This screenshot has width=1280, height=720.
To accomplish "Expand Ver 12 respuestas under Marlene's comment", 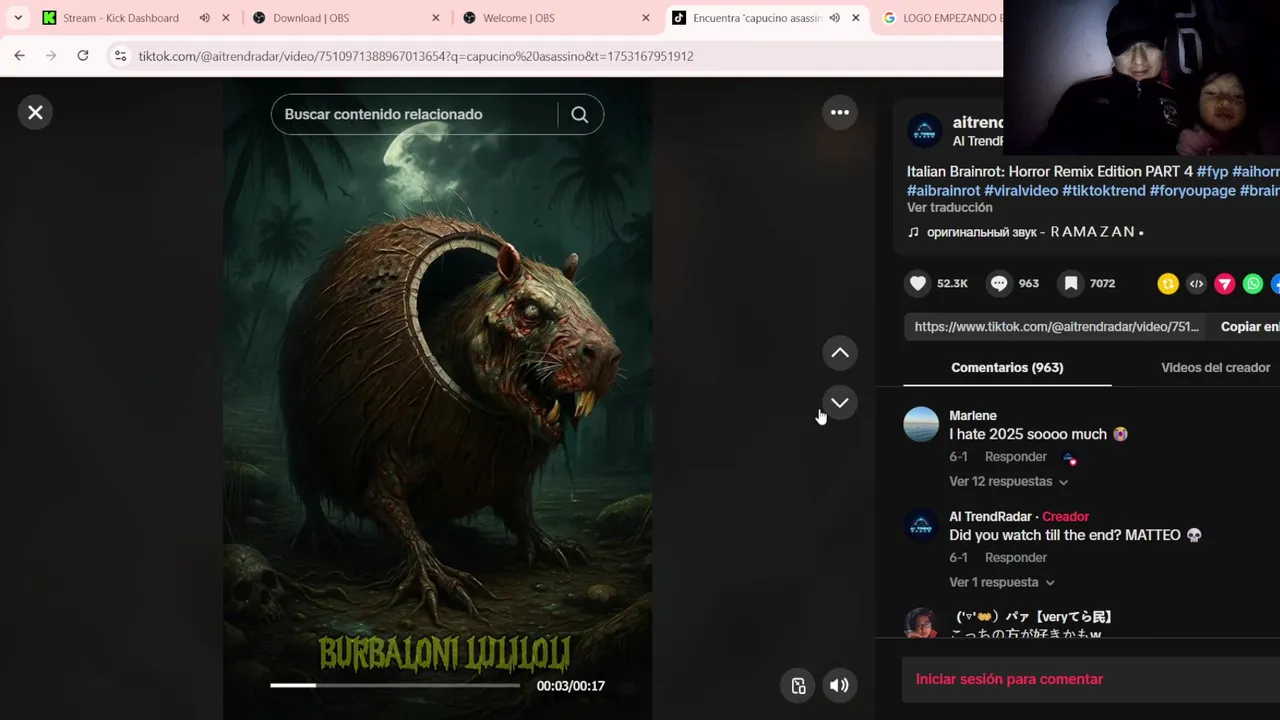I will [x=1008, y=482].
